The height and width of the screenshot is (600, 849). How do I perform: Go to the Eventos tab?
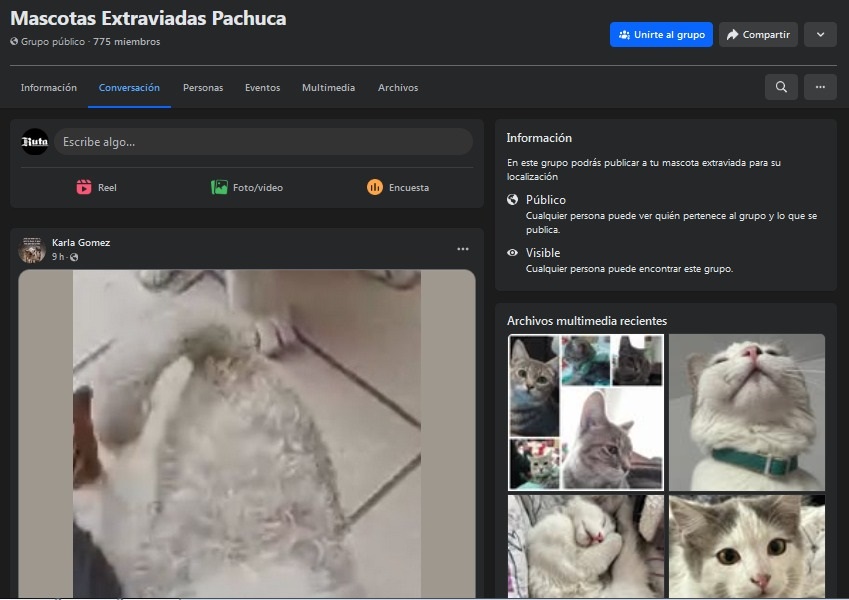point(263,88)
